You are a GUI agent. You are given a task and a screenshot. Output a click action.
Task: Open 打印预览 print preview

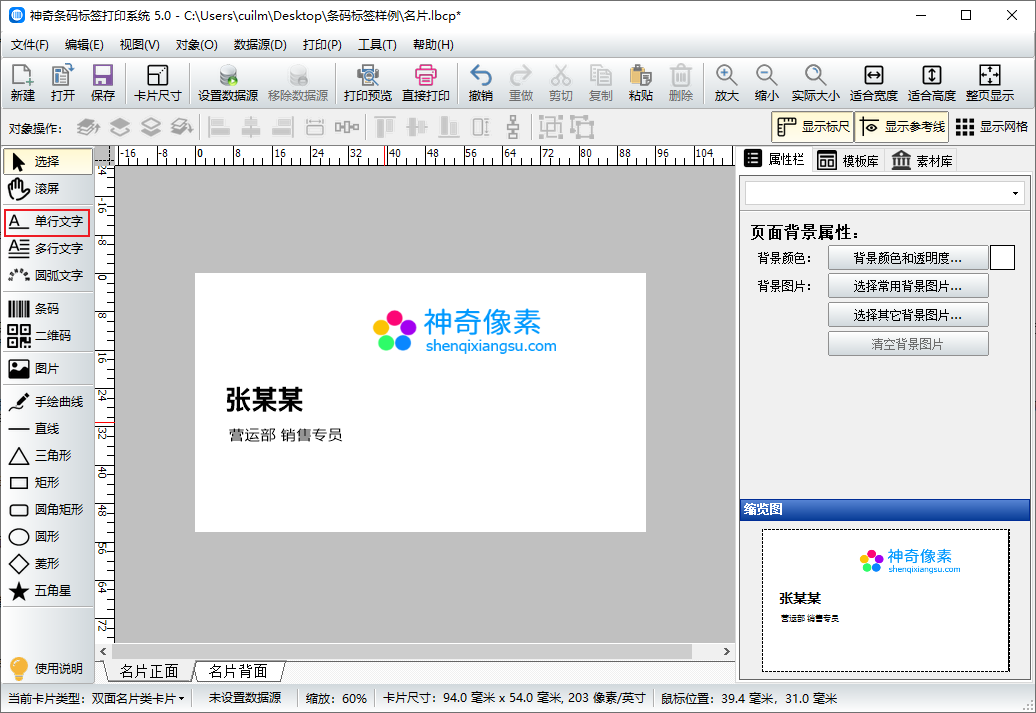pos(368,83)
